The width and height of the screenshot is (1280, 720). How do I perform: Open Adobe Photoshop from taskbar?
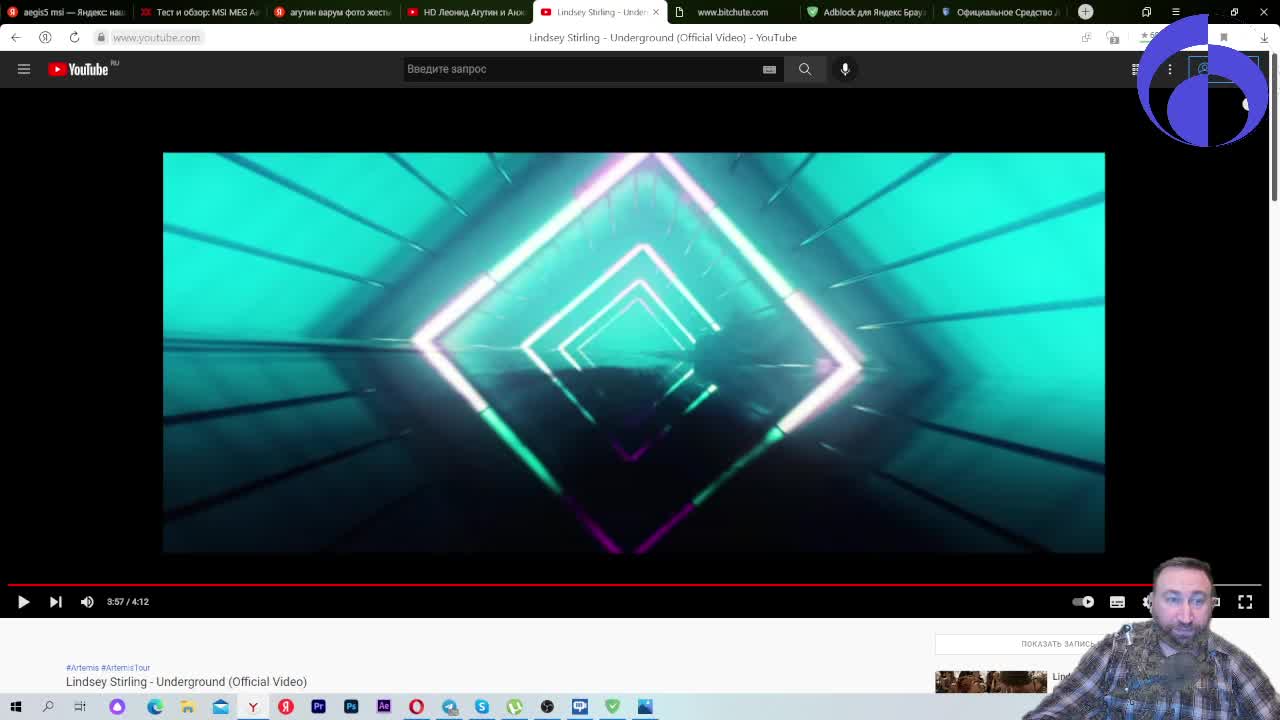click(x=351, y=707)
